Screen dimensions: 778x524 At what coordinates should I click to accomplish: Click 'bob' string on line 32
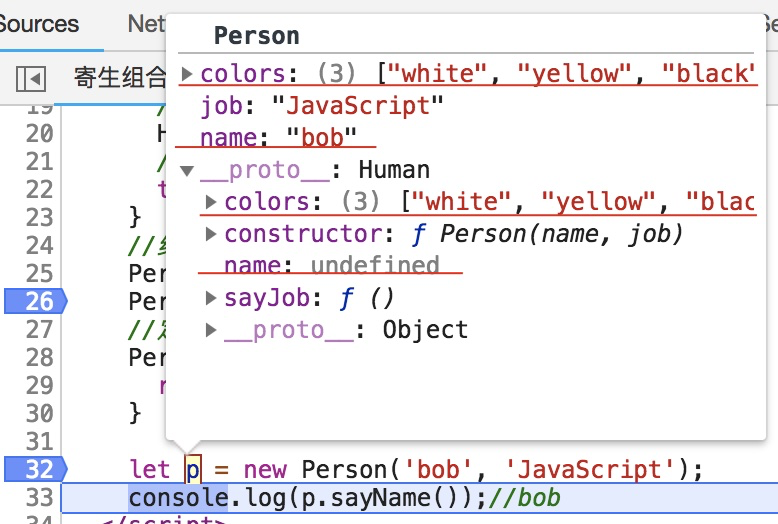click(x=438, y=469)
